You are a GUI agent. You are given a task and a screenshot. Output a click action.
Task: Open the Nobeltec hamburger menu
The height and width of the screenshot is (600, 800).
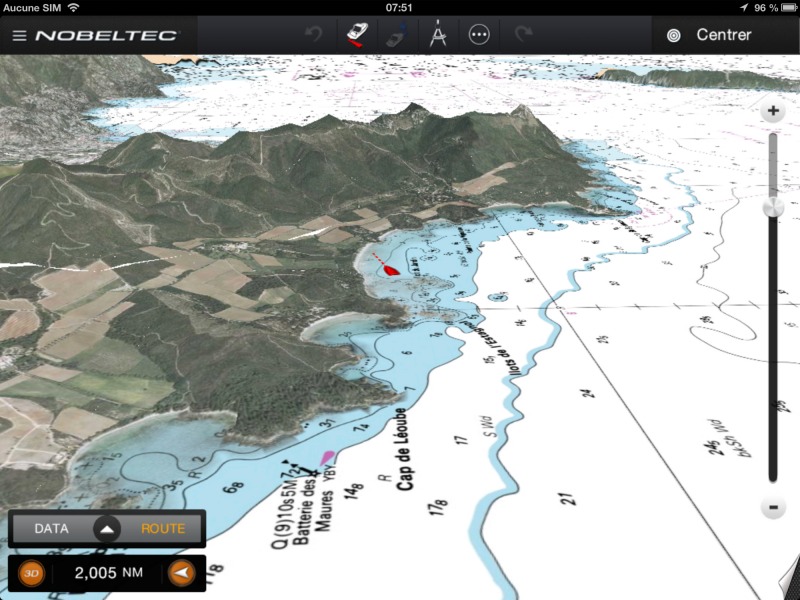point(19,36)
